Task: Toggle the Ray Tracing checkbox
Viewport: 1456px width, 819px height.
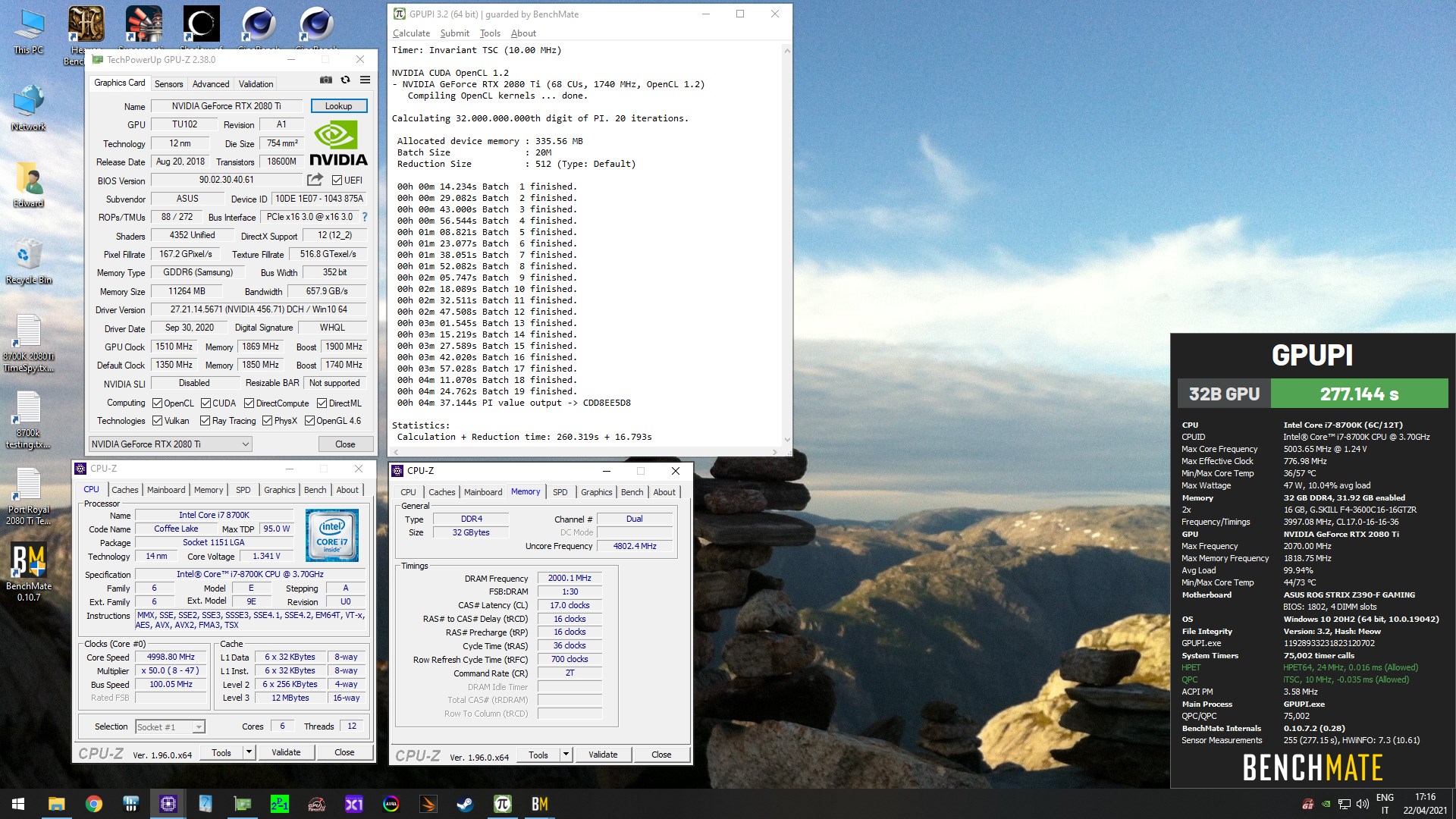Action: pyautogui.click(x=205, y=421)
